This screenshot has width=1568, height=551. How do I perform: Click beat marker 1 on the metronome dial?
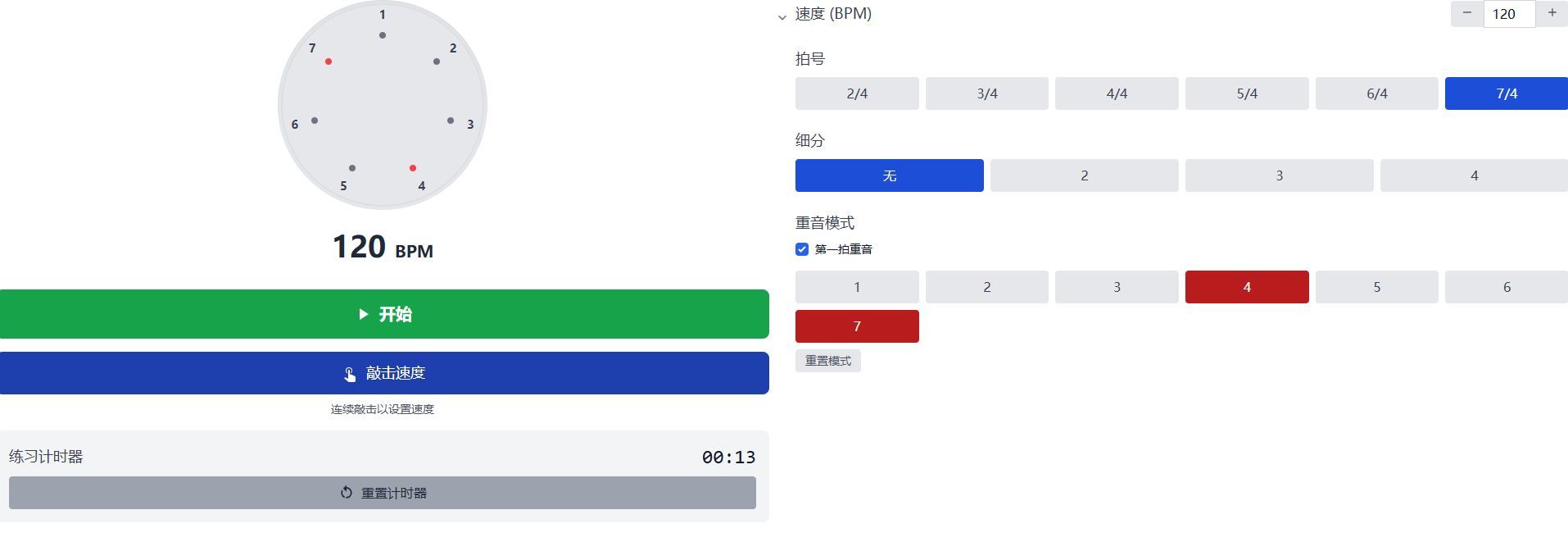tap(382, 34)
